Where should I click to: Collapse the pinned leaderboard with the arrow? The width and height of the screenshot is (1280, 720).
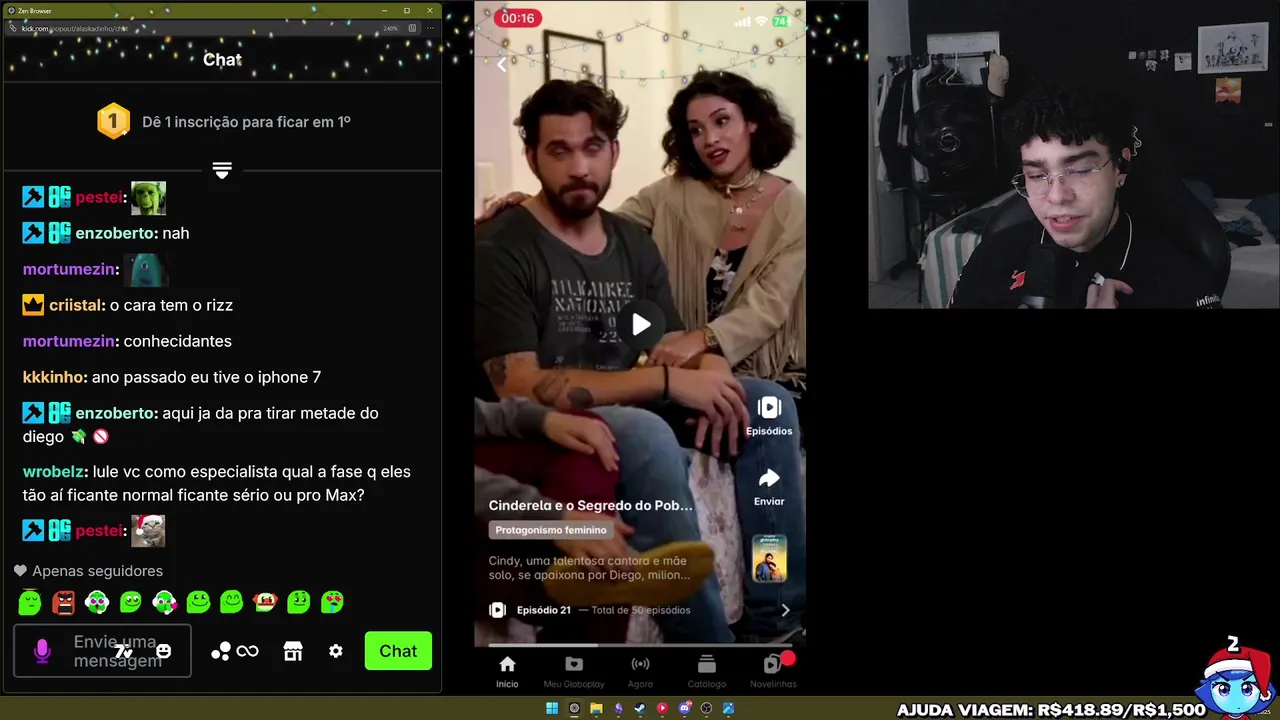(x=222, y=171)
